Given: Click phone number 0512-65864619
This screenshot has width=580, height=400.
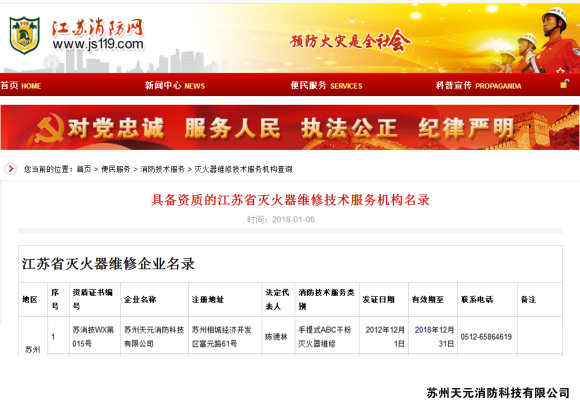Looking at the screenshot, I should point(486,337).
